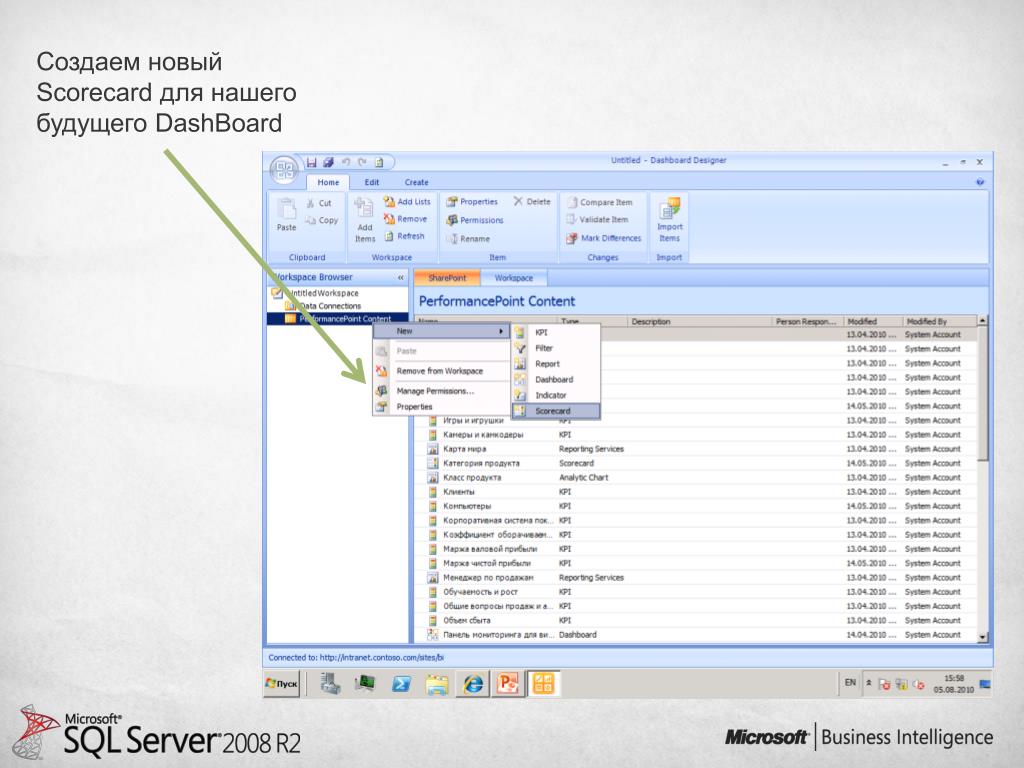Open the Пуск Start button
This screenshot has height=768, width=1024.
(281, 684)
